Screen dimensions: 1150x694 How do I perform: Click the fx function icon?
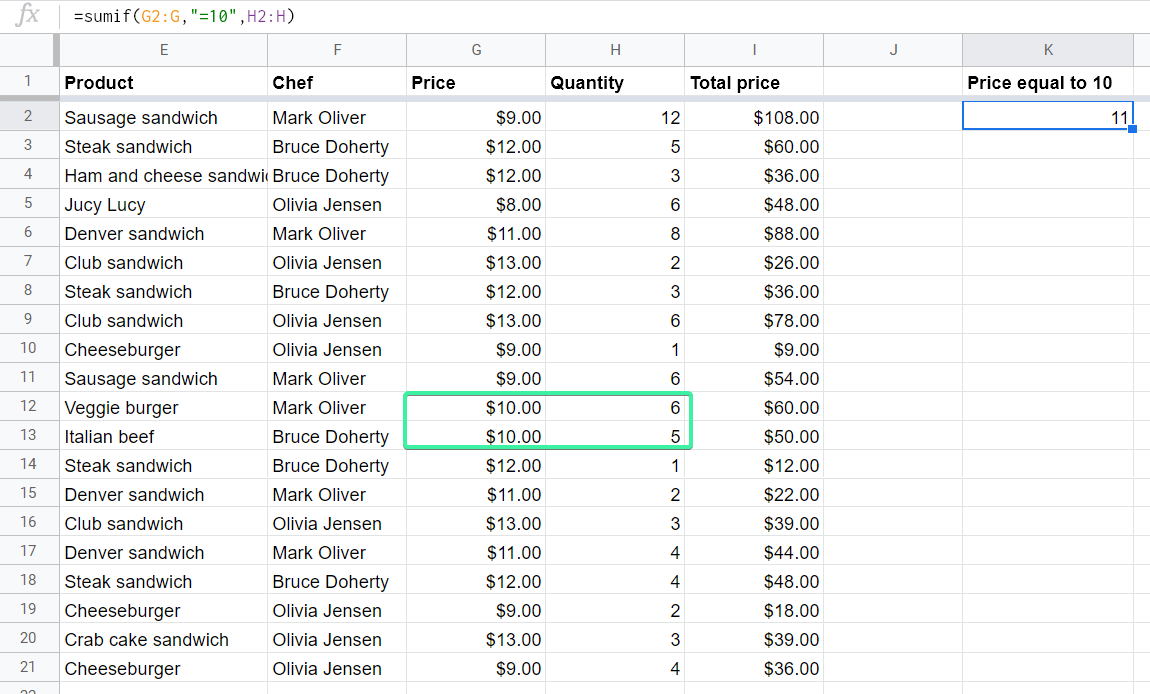point(27,16)
